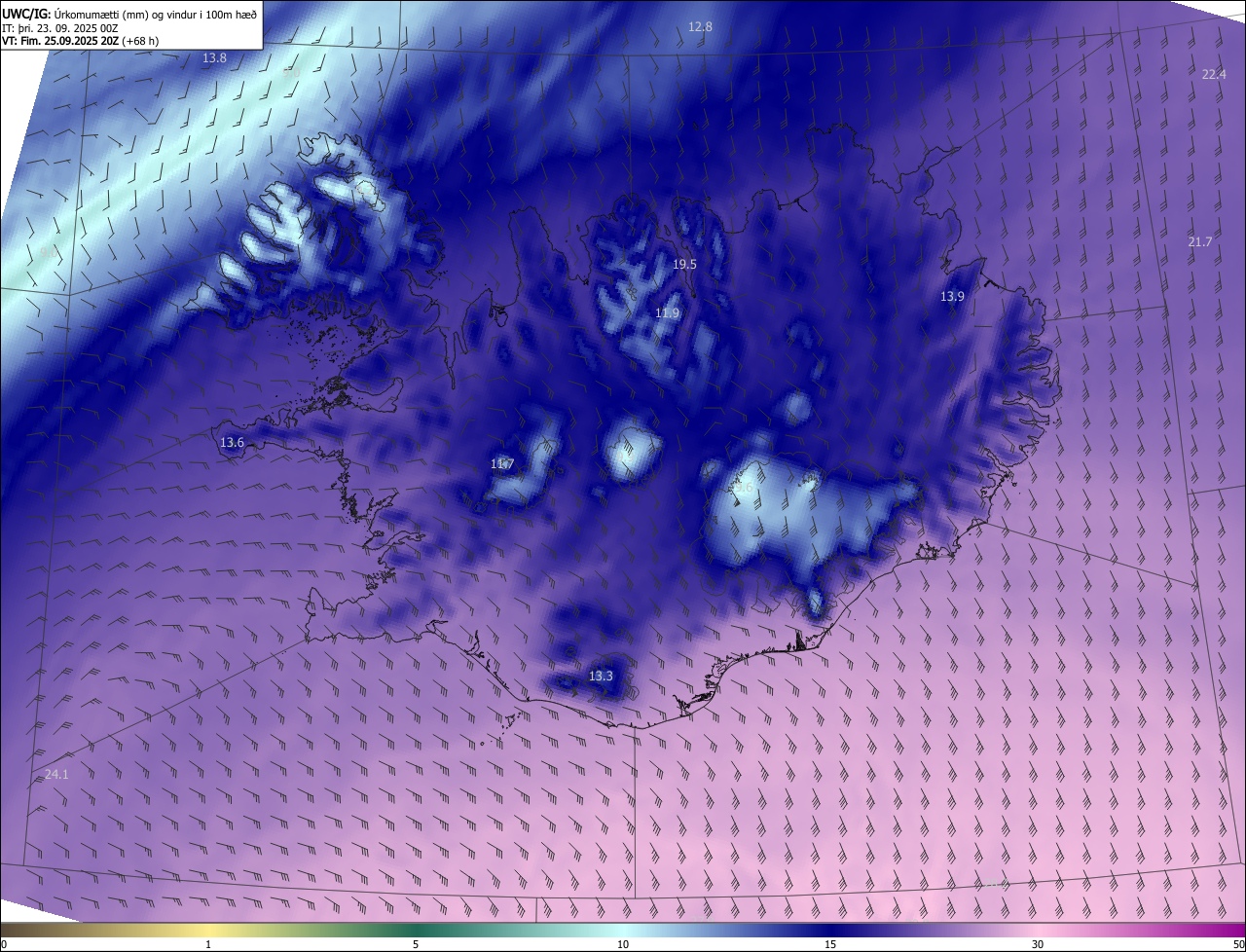The height and width of the screenshot is (952, 1246).
Task: Click the '10' tick label on the color scale
Action: point(623,944)
